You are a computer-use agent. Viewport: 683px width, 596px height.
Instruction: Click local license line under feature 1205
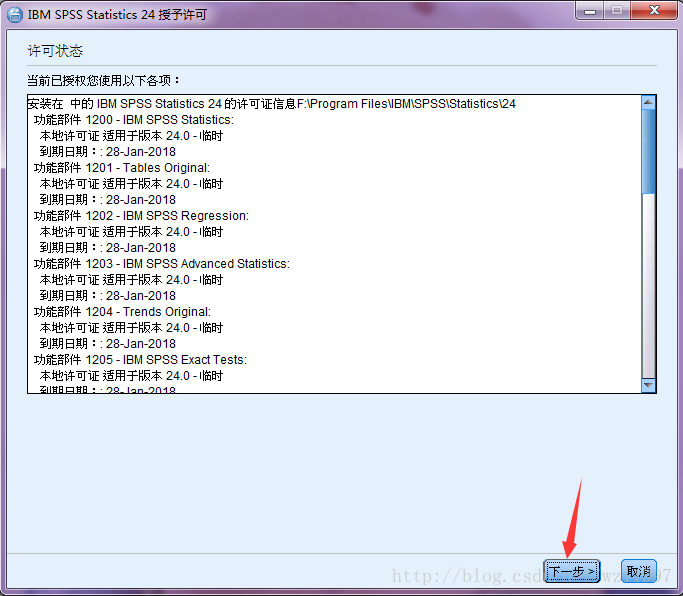pos(131,375)
